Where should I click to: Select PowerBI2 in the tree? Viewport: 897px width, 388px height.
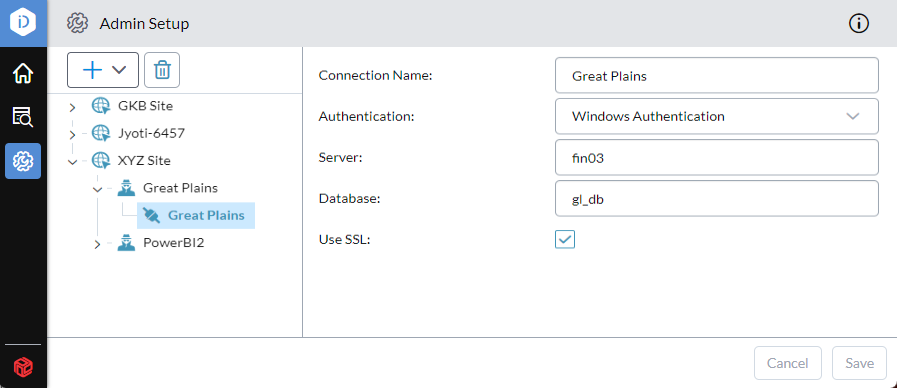[x=173, y=243]
